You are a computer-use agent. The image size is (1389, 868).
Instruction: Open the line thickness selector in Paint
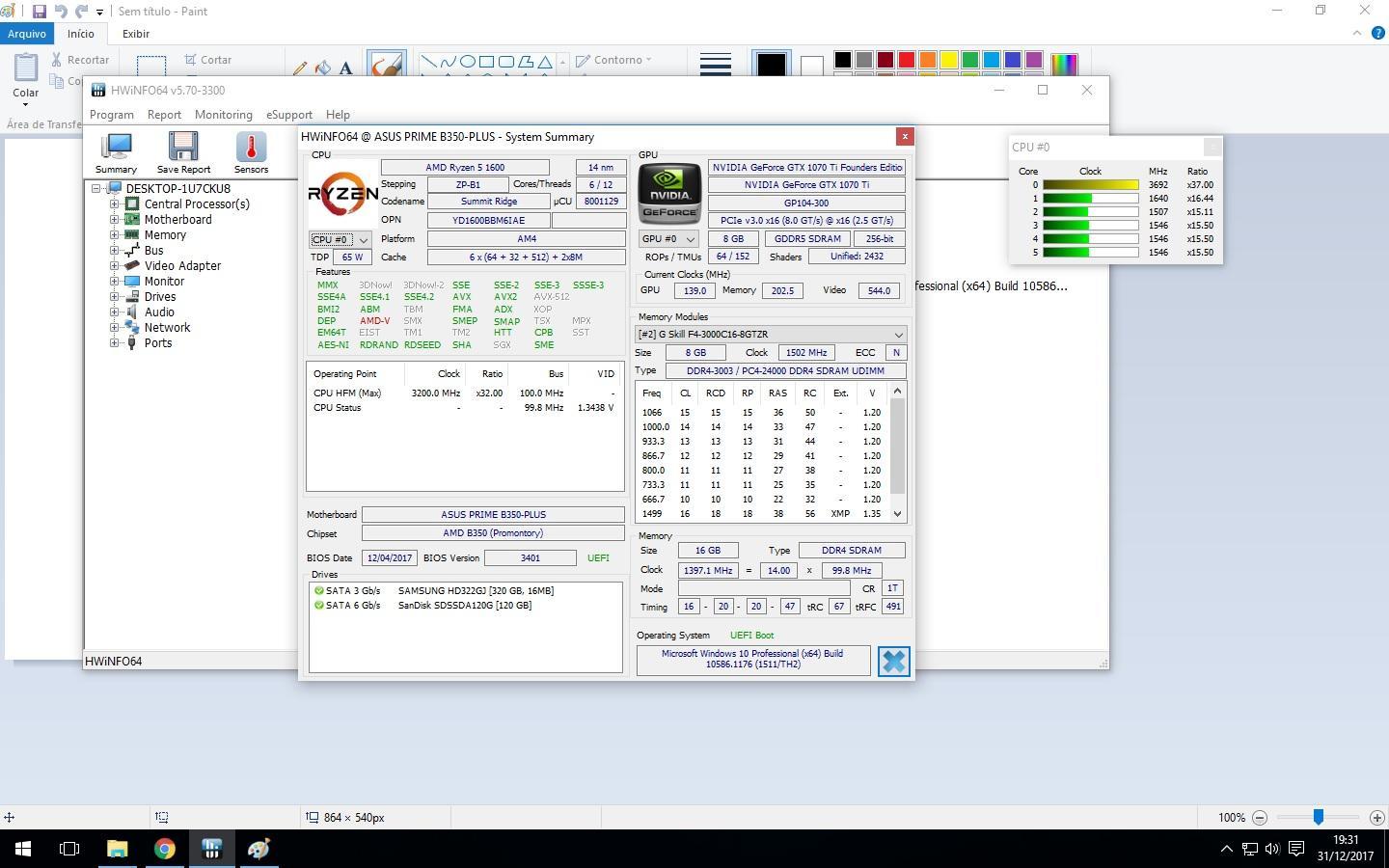tap(715, 65)
